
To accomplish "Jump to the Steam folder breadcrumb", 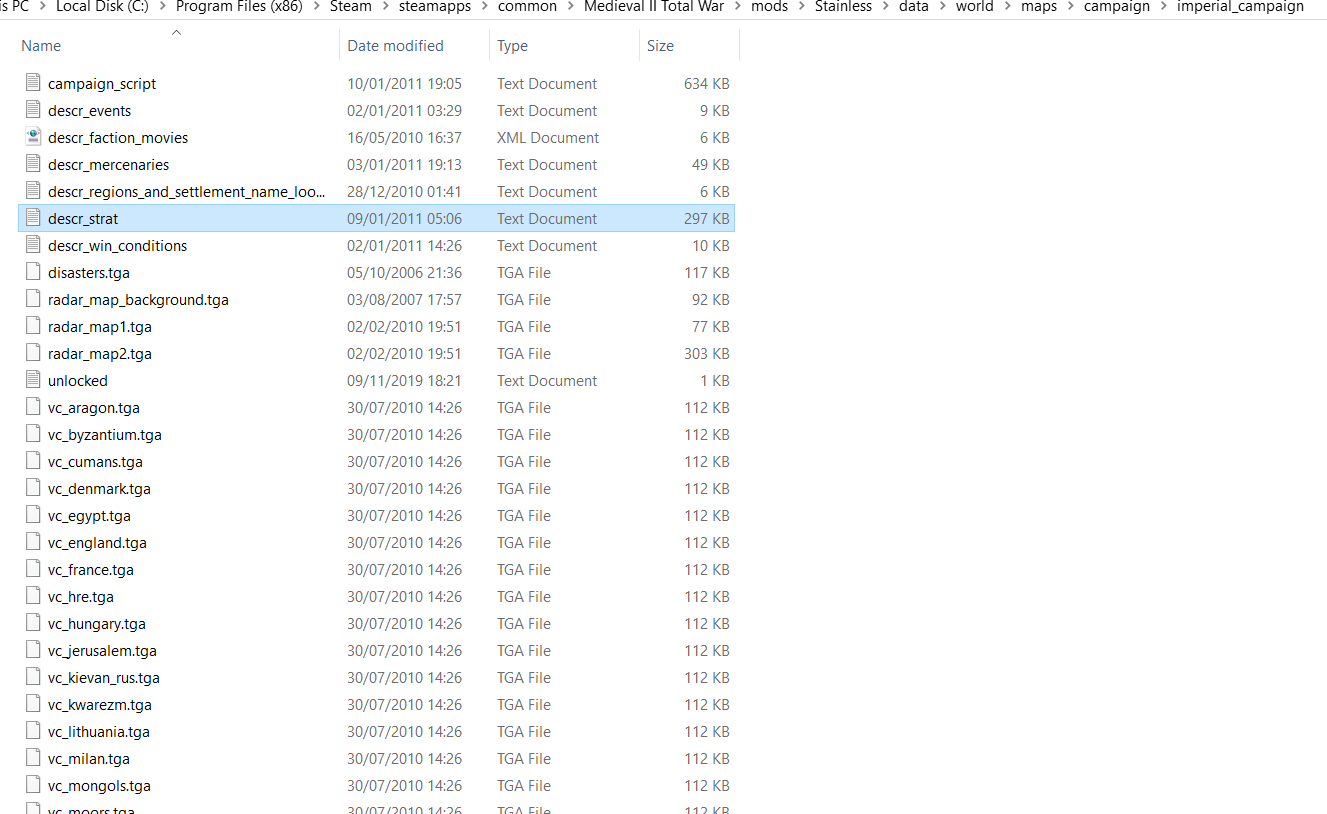I will pos(351,7).
